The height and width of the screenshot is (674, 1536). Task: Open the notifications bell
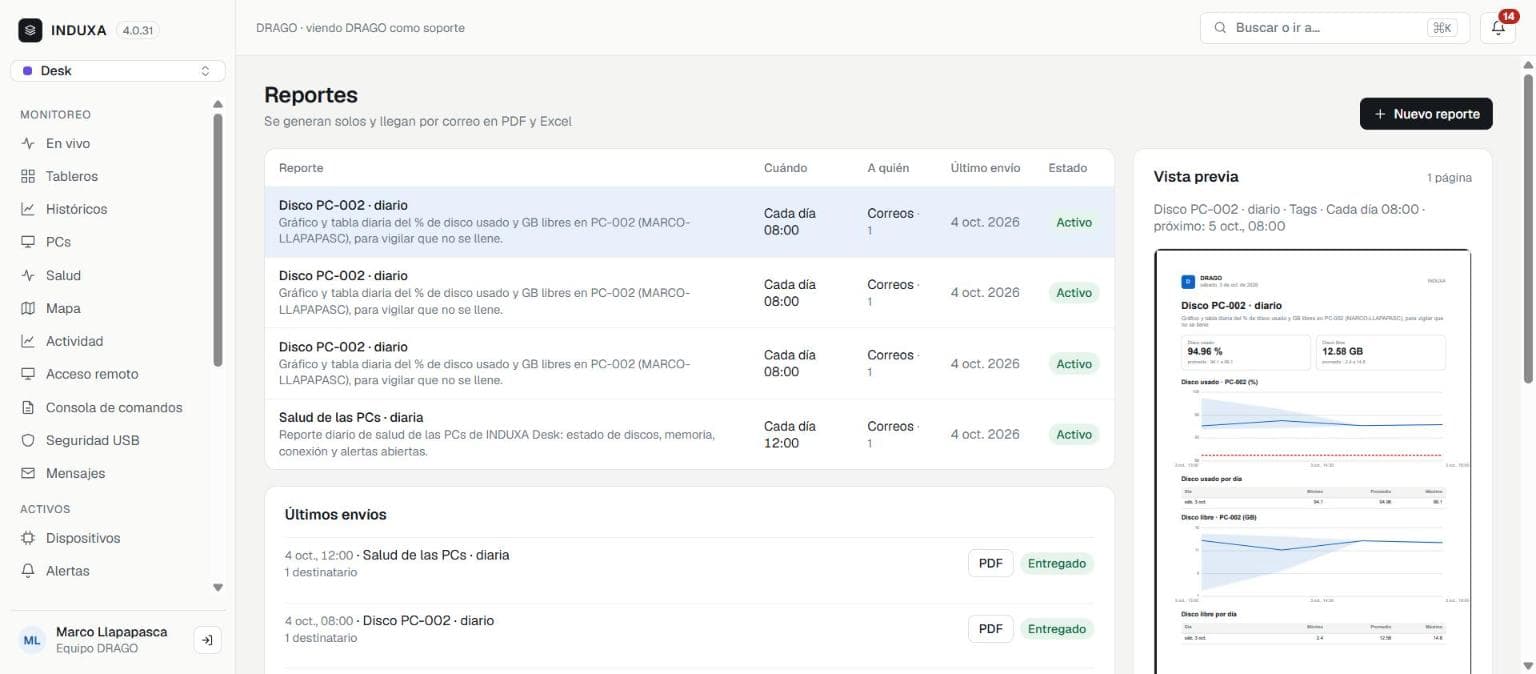tap(1498, 28)
